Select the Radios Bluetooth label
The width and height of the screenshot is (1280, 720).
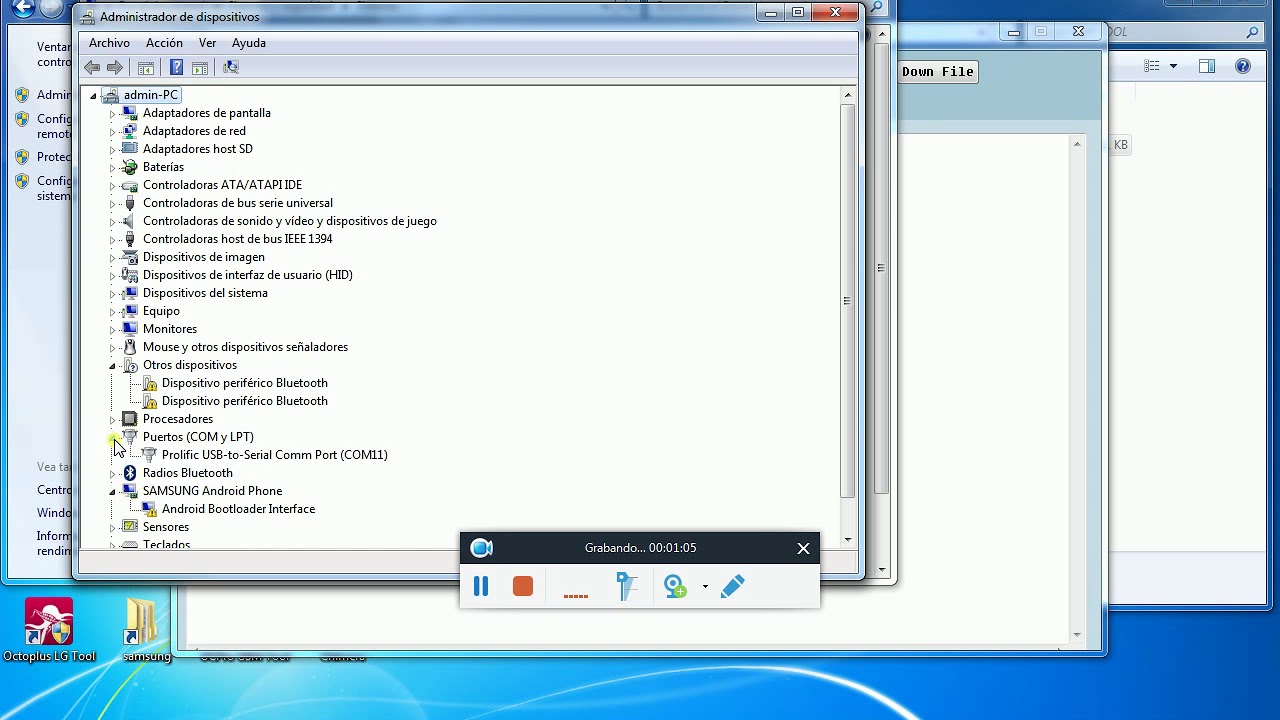tap(188, 473)
